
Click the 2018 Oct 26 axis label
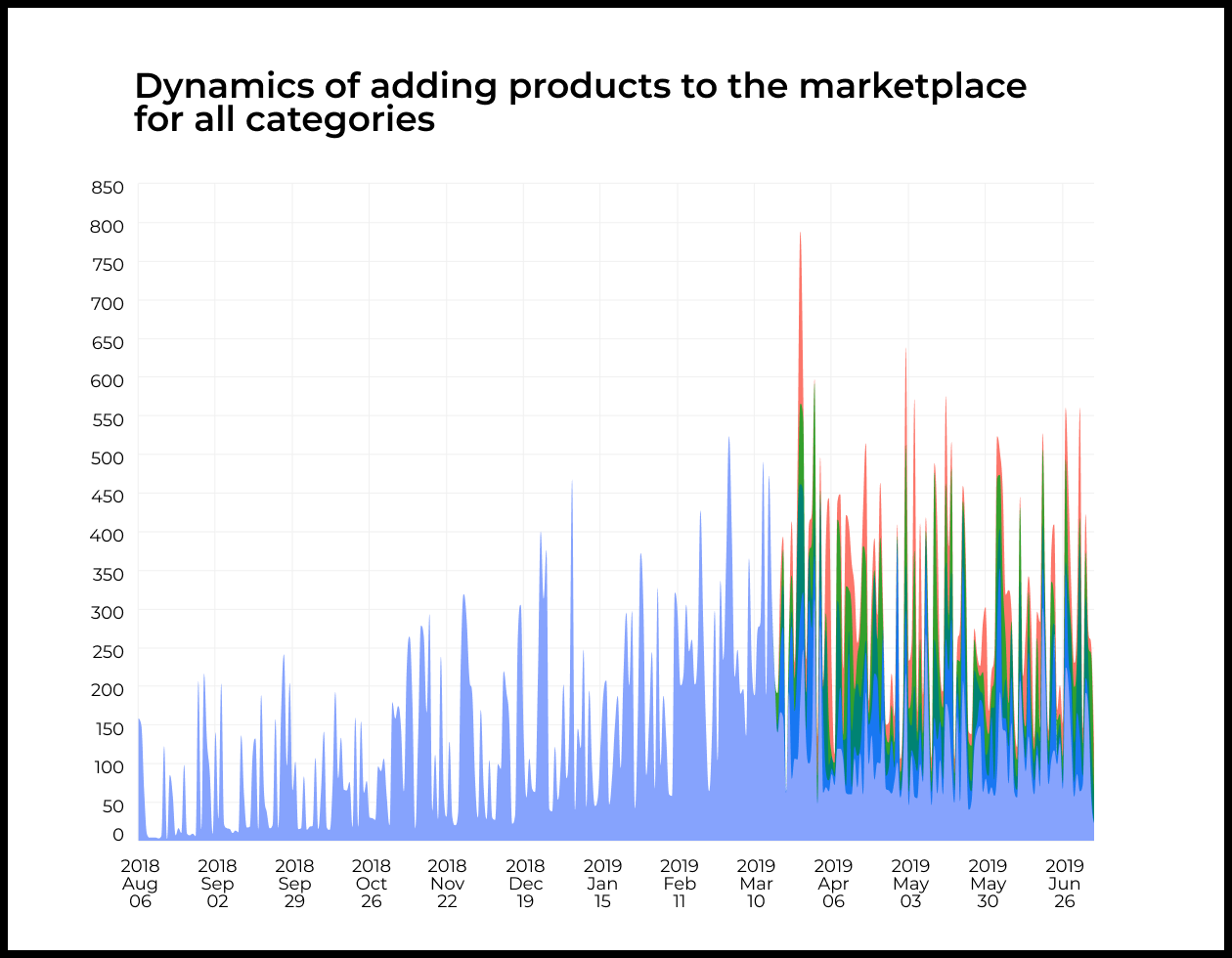(372, 883)
